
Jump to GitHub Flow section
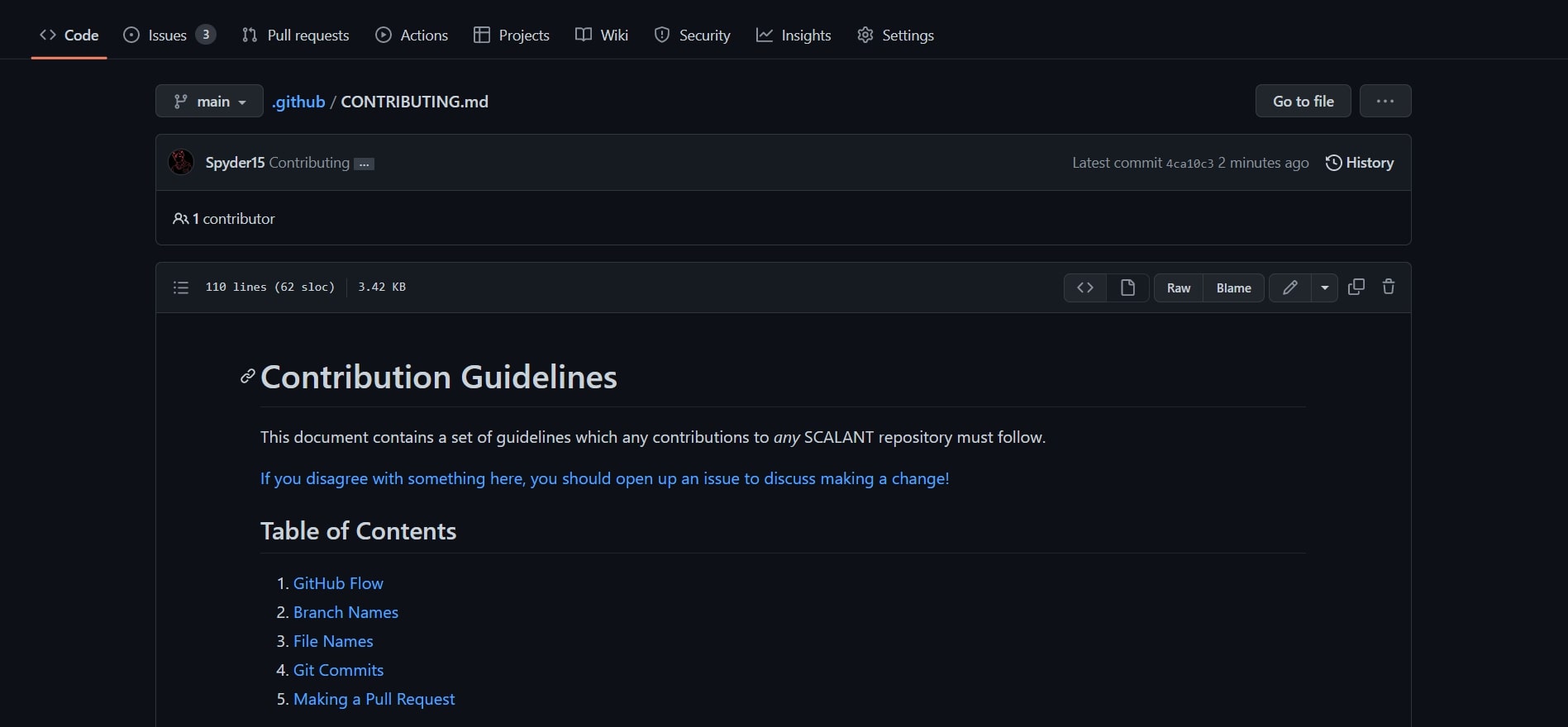pyautogui.click(x=338, y=583)
